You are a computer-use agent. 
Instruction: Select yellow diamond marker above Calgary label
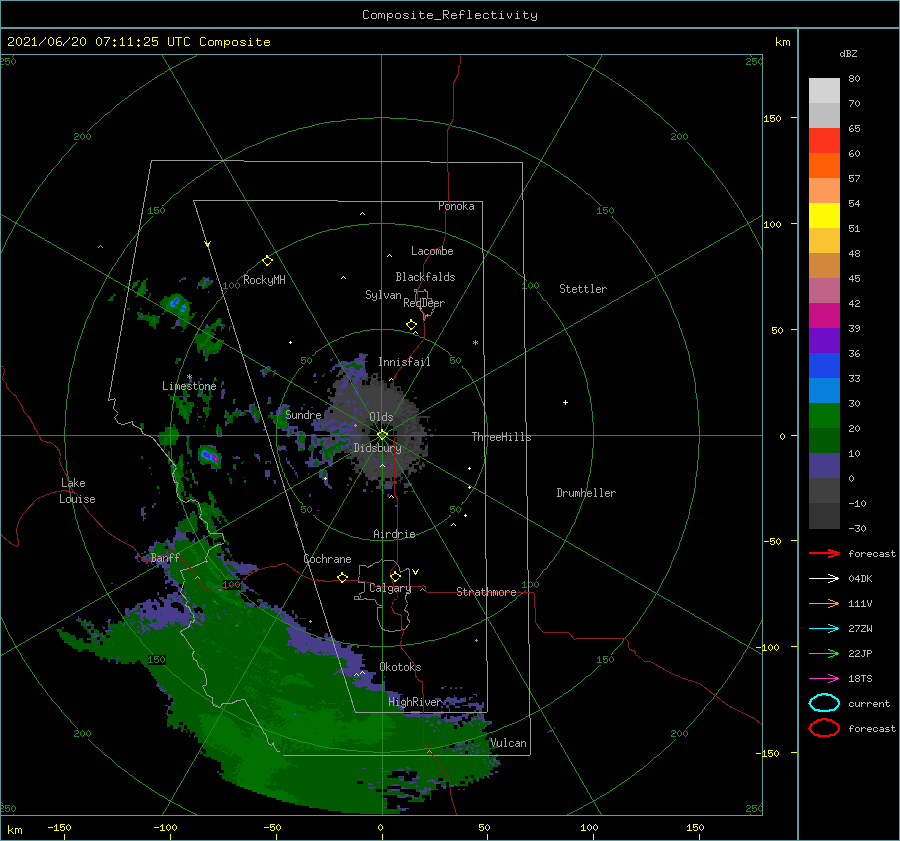point(395,576)
